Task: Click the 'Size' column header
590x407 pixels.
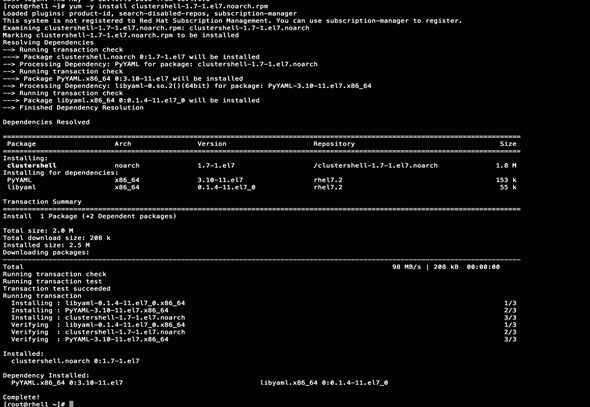Action: 508,144
